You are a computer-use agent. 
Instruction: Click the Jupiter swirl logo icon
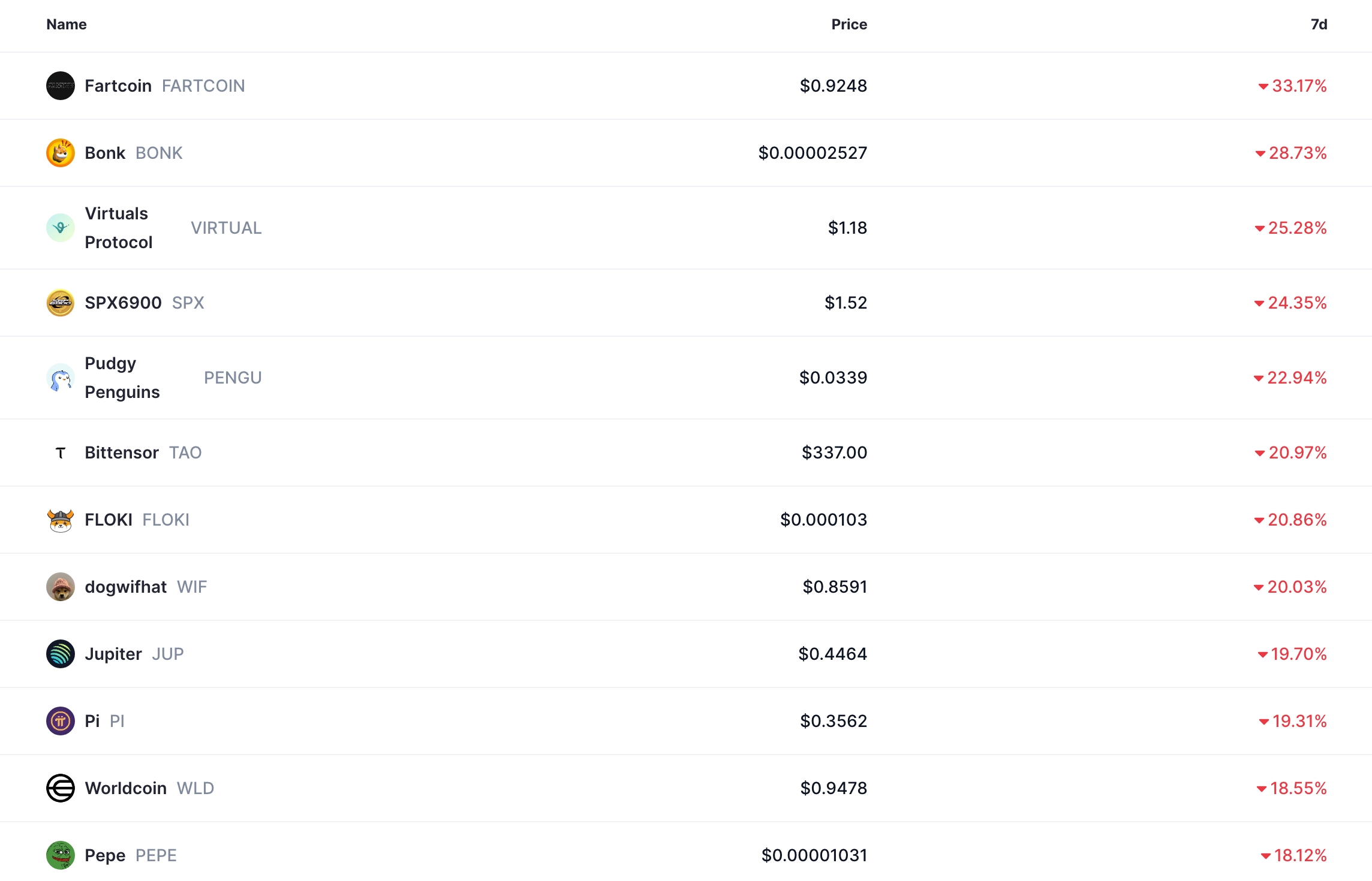point(61,654)
